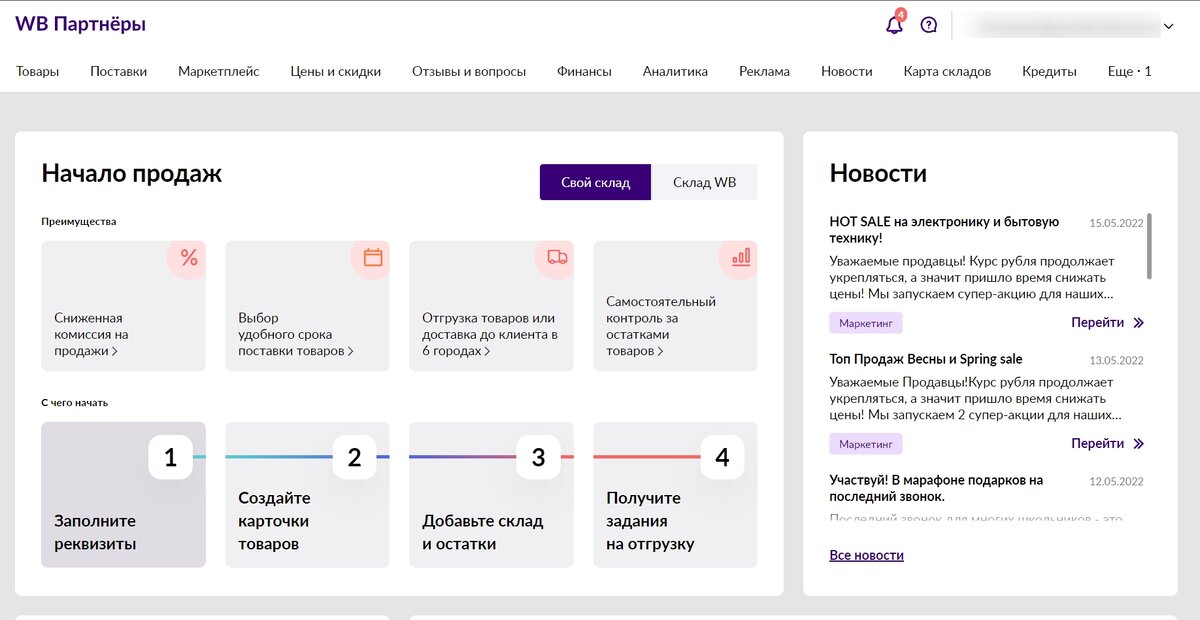Open Топ Продаж Весны и Spring sale headline
Viewport: 1200px width, 620px height.
926,359
